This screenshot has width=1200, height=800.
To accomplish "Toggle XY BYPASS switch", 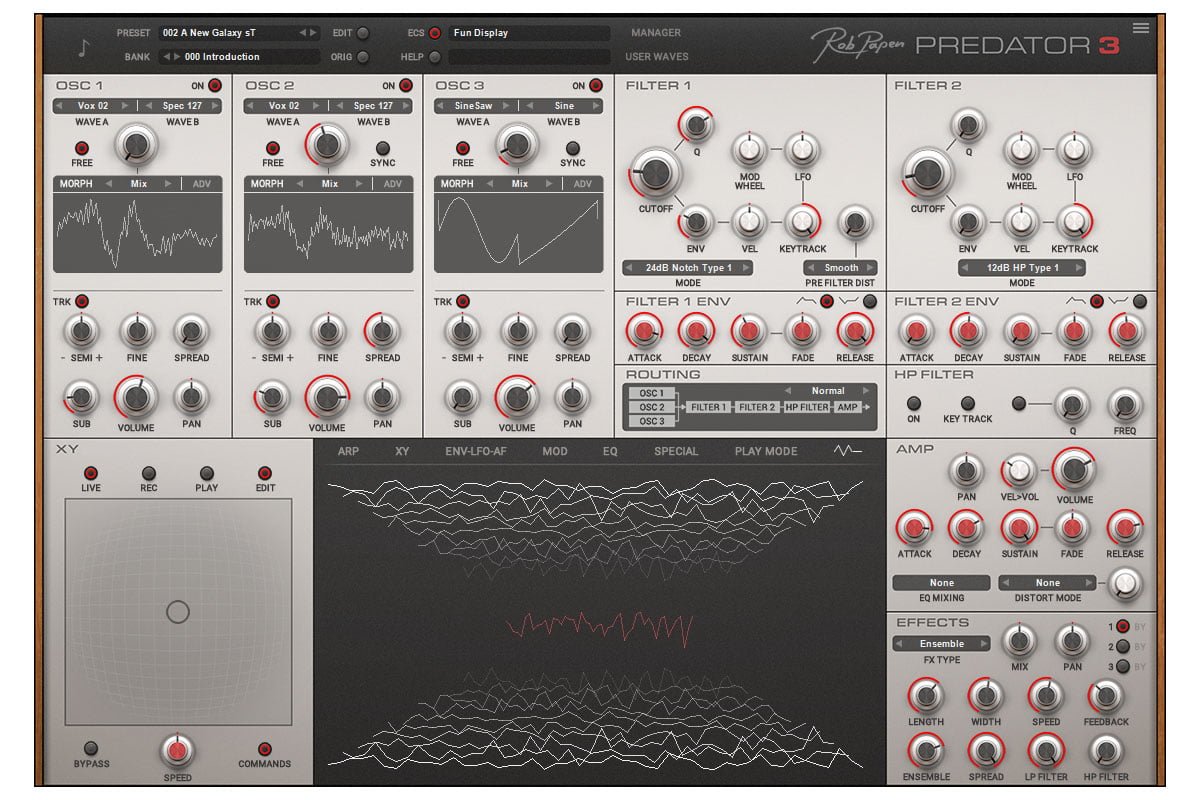I will click(x=91, y=749).
